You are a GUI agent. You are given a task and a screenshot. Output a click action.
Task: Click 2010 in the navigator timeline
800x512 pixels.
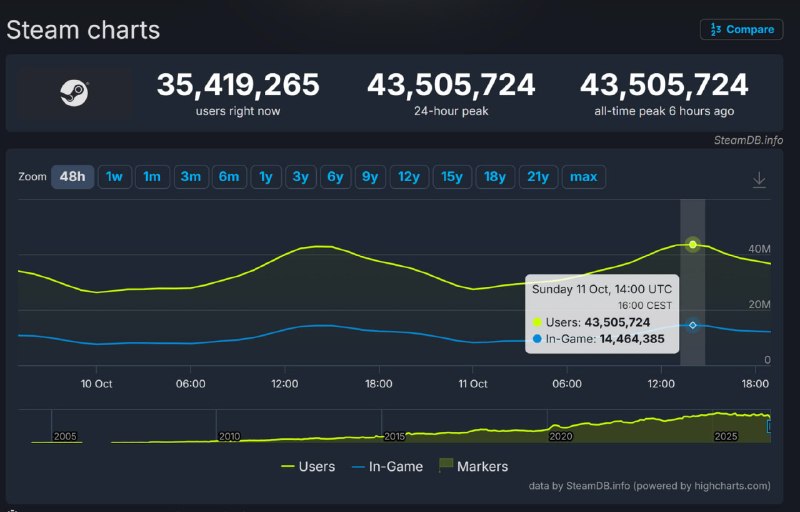[229, 437]
